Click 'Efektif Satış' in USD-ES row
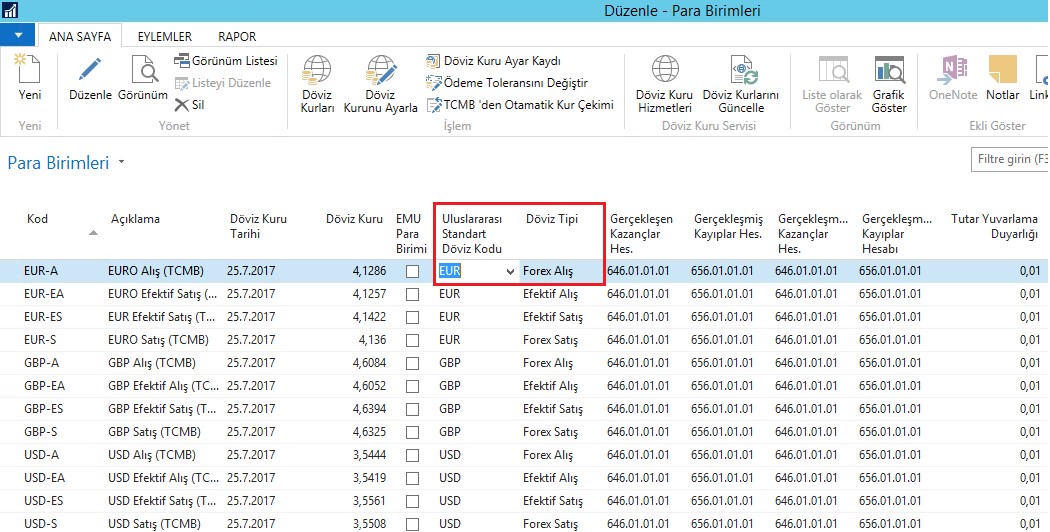 (552, 501)
